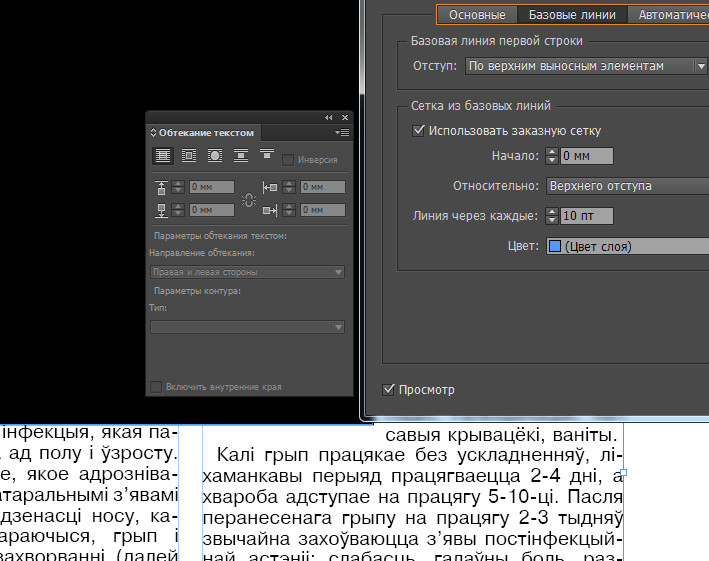Close the text wrap panel
The height and width of the screenshot is (561, 709).
coord(345,118)
